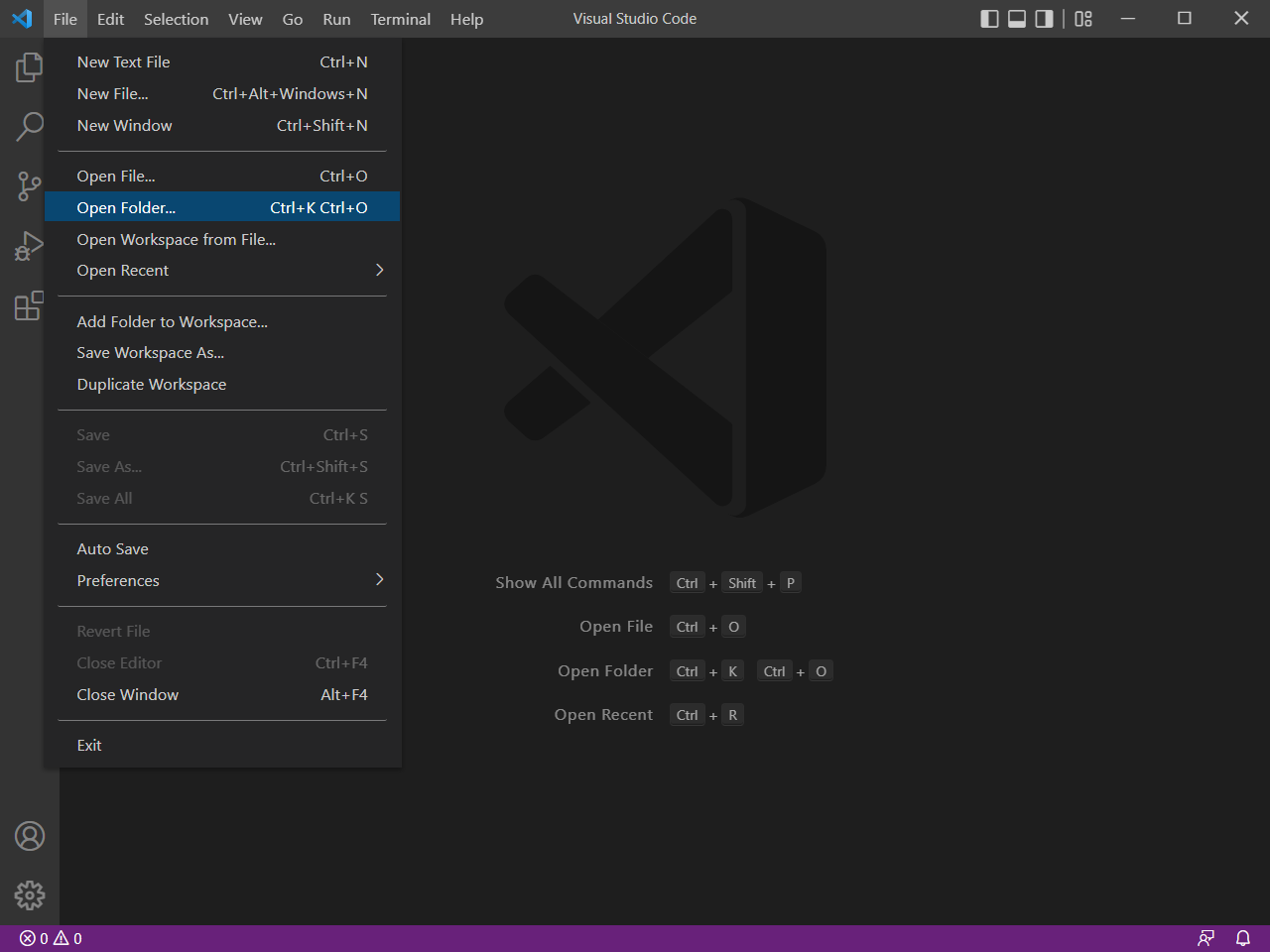Choose Open Folder... menu entry

click(x=222, y=207)
